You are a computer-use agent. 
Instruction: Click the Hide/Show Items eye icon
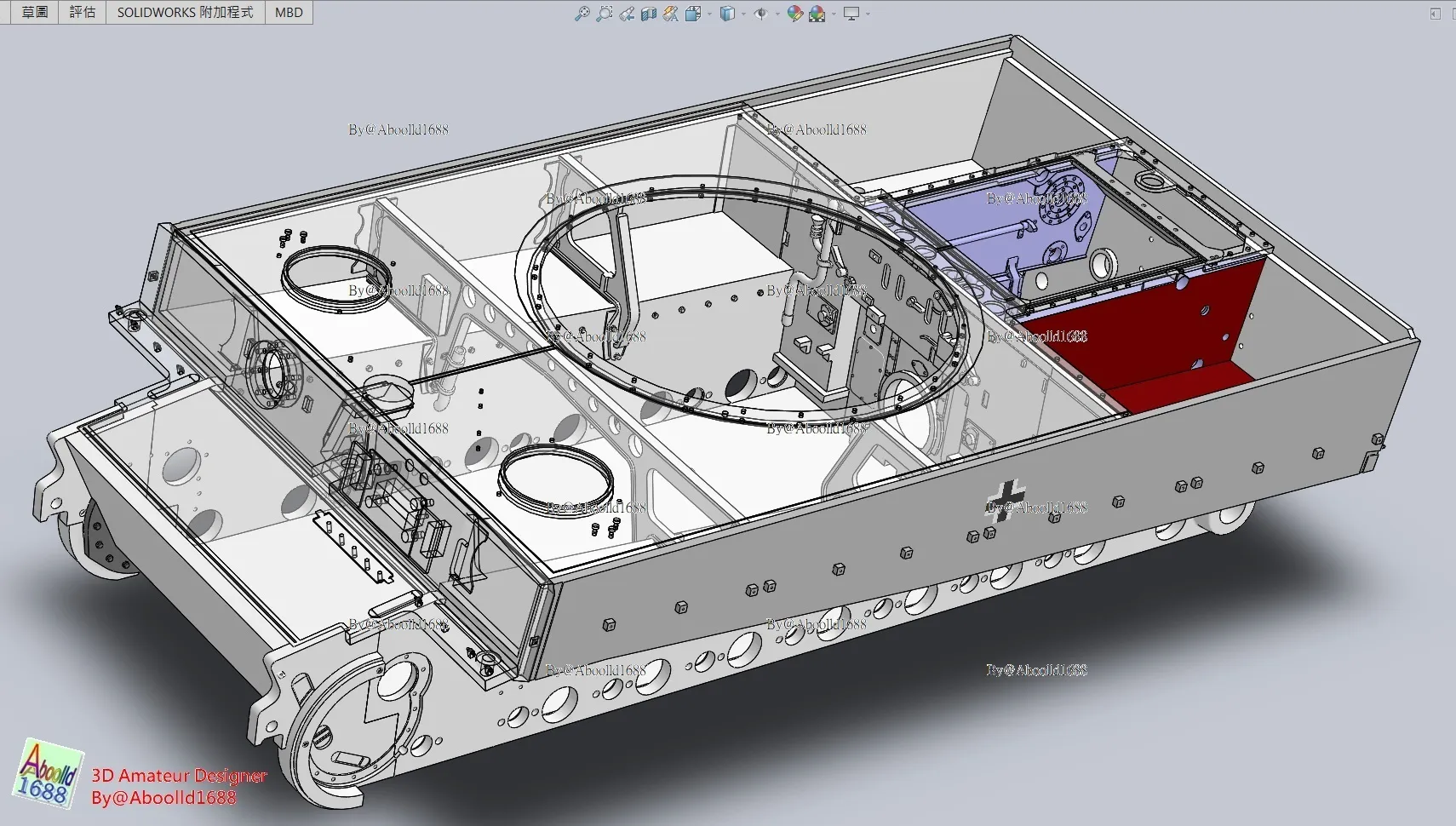[761, 14]
